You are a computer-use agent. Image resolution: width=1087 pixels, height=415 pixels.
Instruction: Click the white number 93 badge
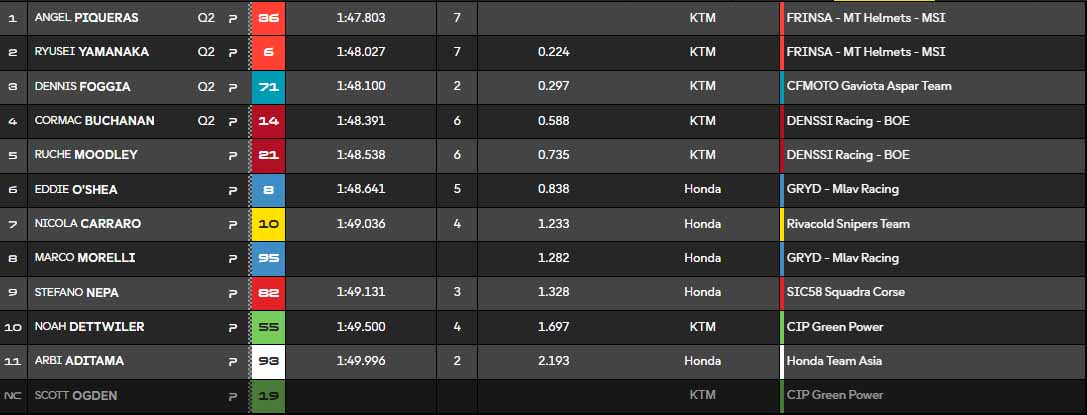click(x=268, y=361)
